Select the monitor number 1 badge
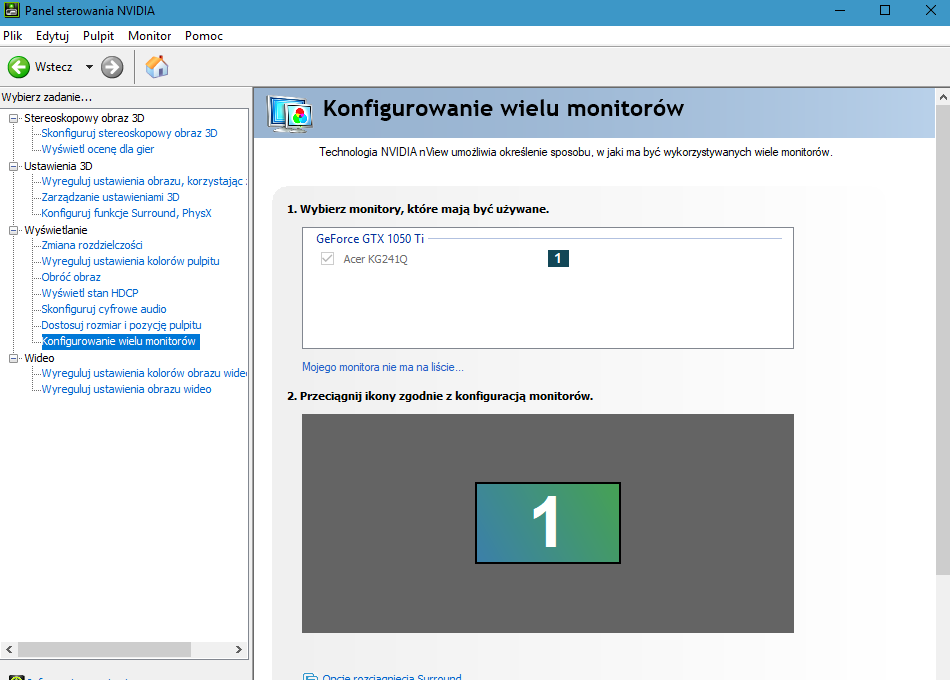Viewport: 951px width, 680px height. 558,258
